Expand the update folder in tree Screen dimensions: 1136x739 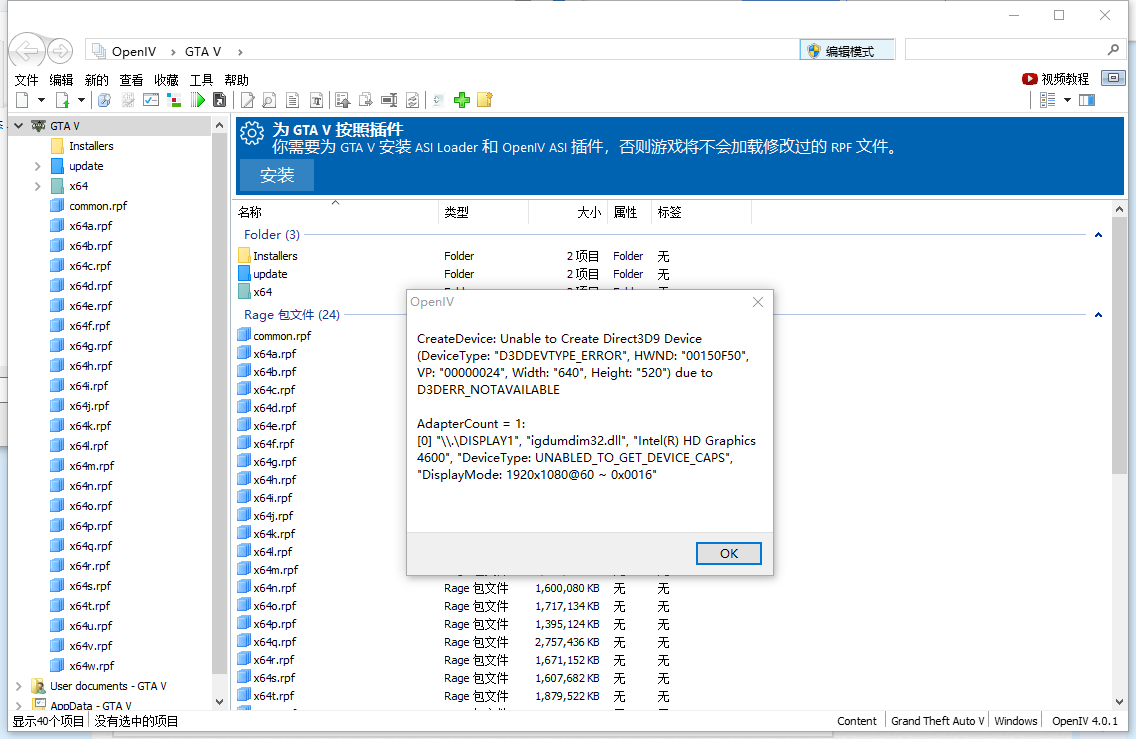click(38, 166)
